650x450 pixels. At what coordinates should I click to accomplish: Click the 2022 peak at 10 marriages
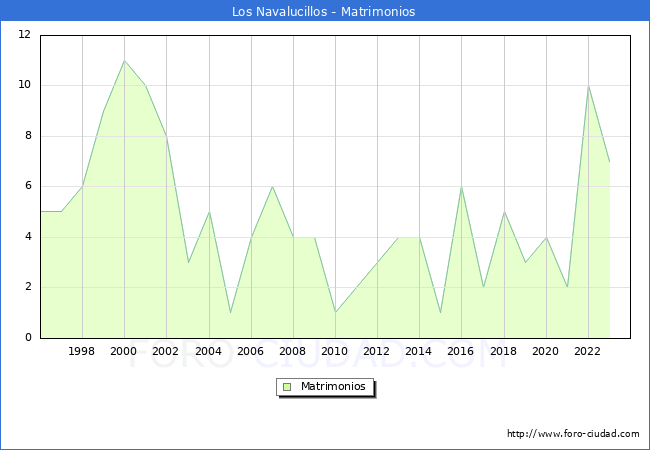[588, 86]
